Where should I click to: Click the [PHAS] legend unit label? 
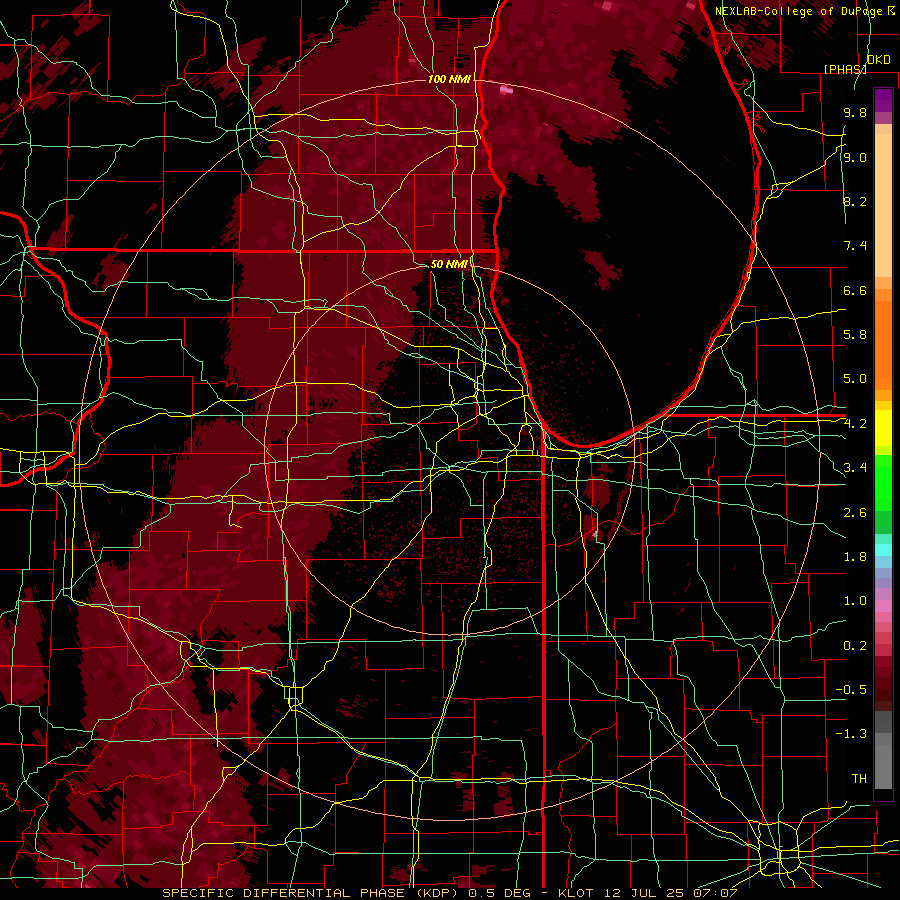pos(845,69)
